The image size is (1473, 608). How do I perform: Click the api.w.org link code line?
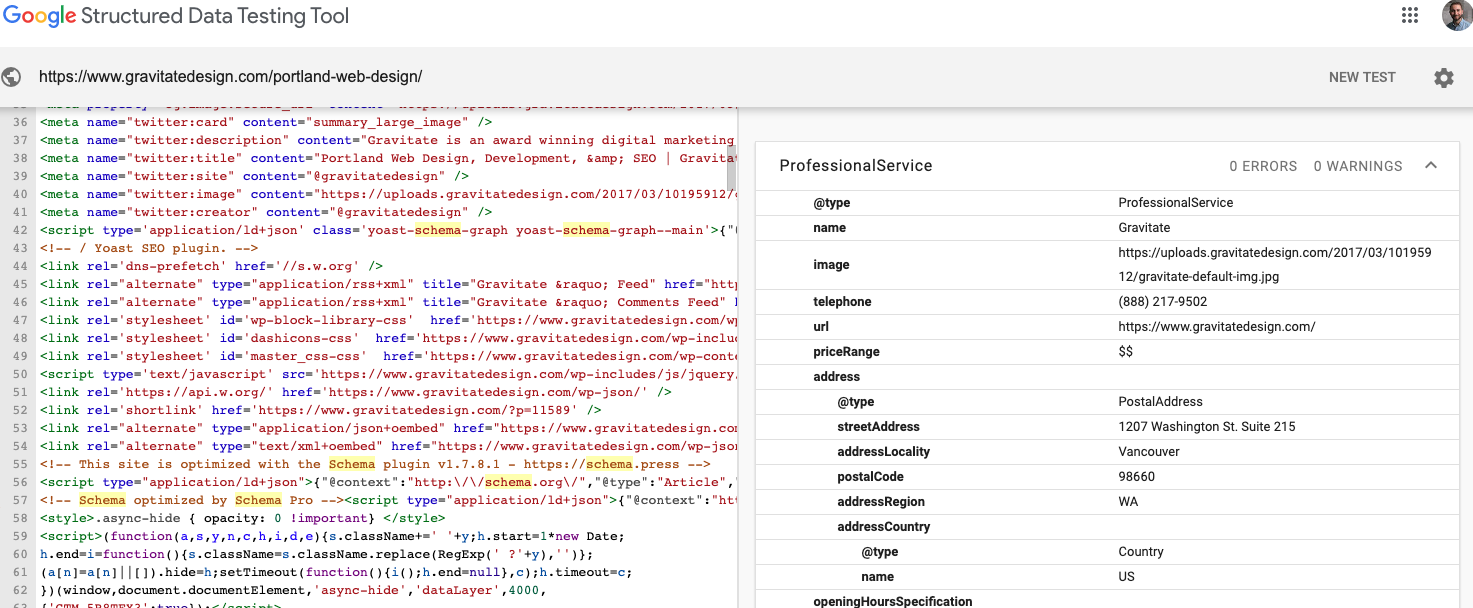(356, 393)
